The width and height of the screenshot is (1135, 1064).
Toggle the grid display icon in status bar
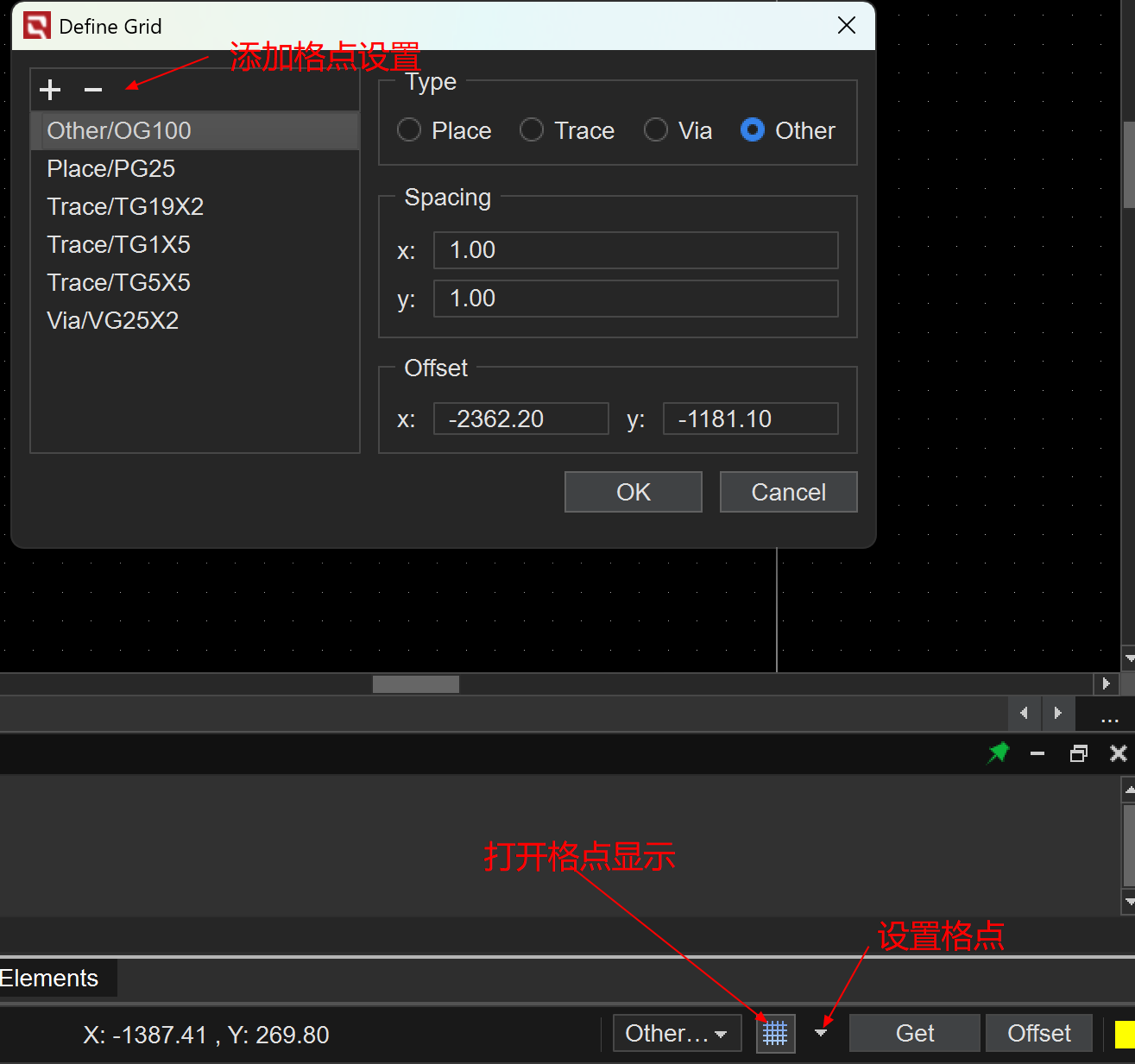775,1033
